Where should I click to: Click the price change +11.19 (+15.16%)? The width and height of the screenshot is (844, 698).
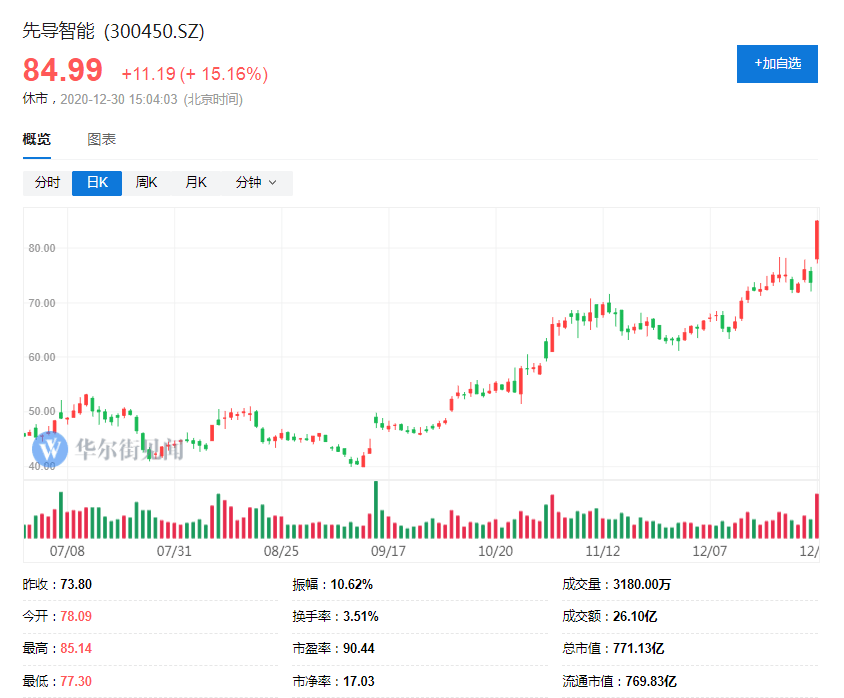(x=195, y=74)
